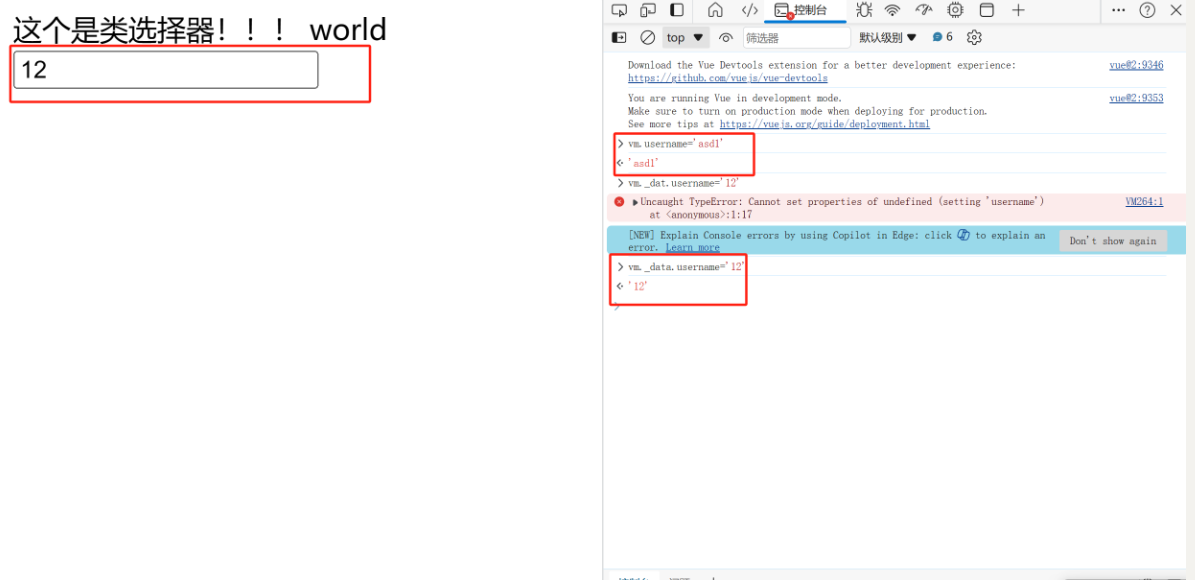Image resolution: width=1195 pixels, height=580 pixels.
Task: Open the vuejs.org deployment guide link
Action: click(825, 123)
